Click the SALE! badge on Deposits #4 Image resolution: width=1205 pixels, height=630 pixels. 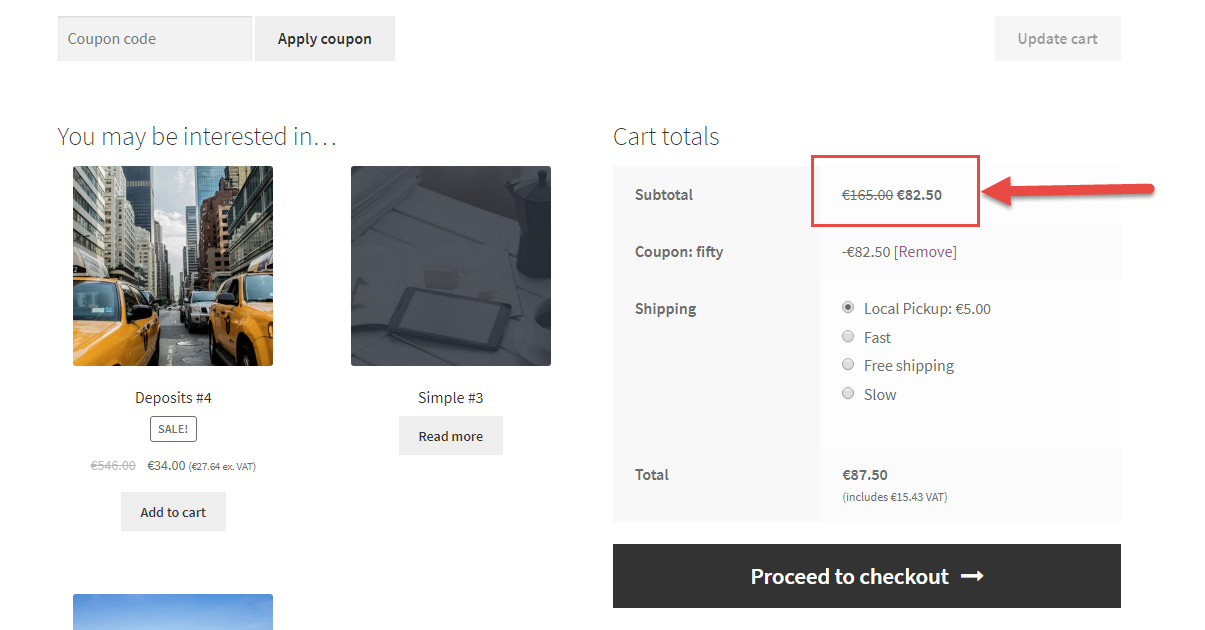pos(173,429)
